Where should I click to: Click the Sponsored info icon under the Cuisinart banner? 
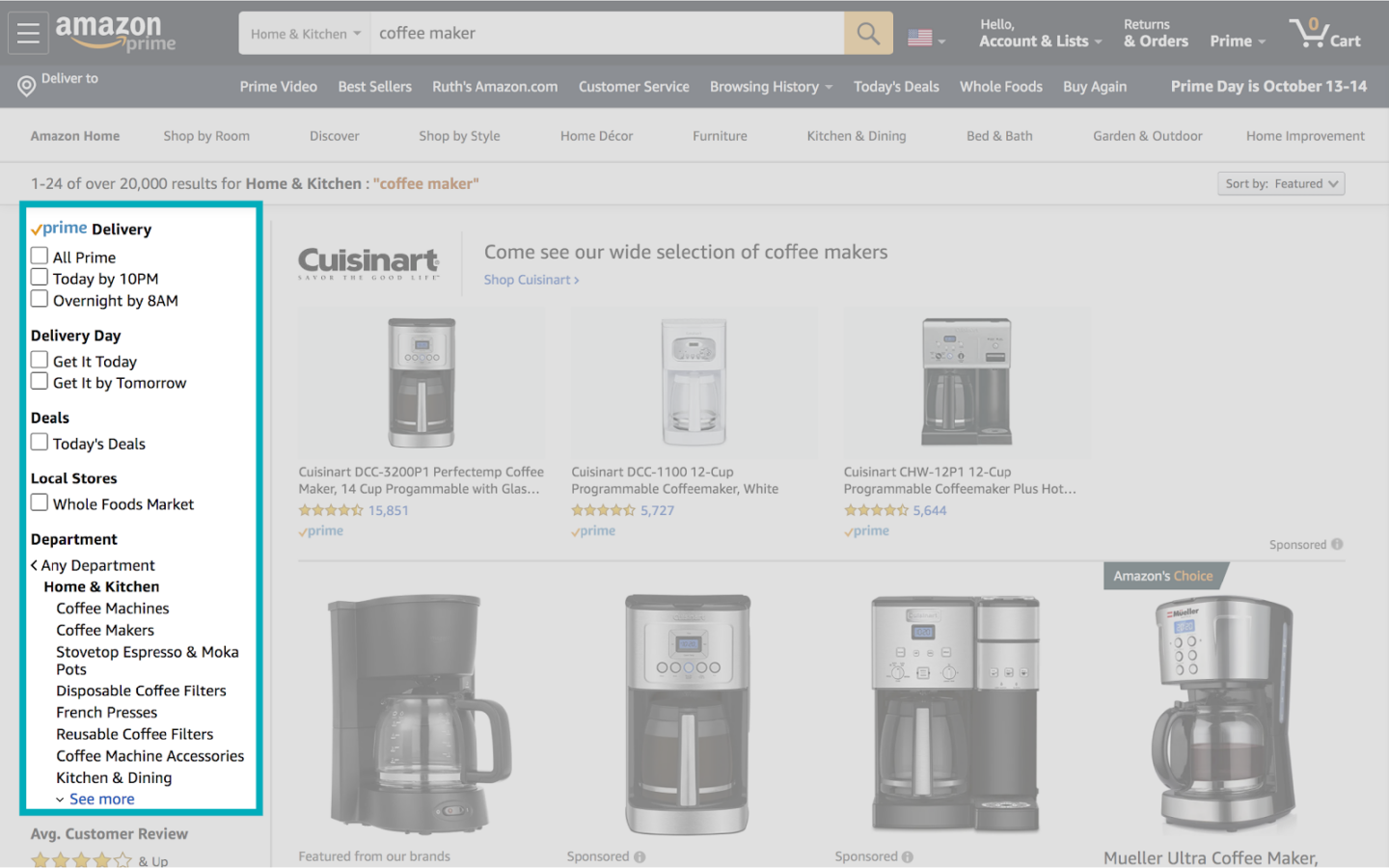point(1337,544)
